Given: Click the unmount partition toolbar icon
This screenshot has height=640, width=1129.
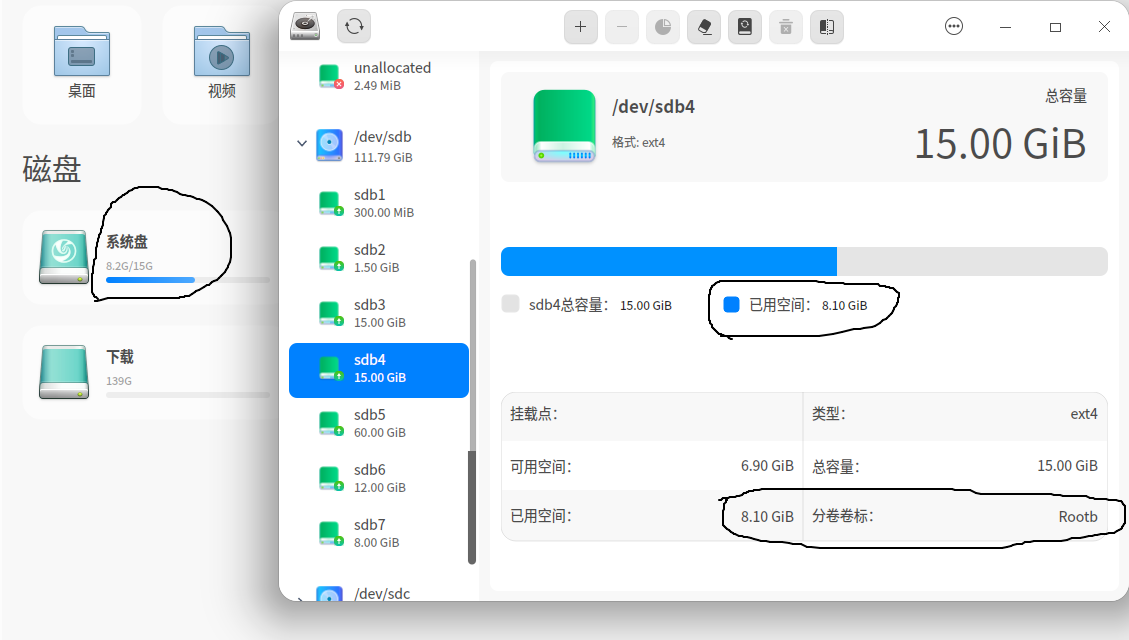Looking at the screenshot, I should [x=786, y=27].
